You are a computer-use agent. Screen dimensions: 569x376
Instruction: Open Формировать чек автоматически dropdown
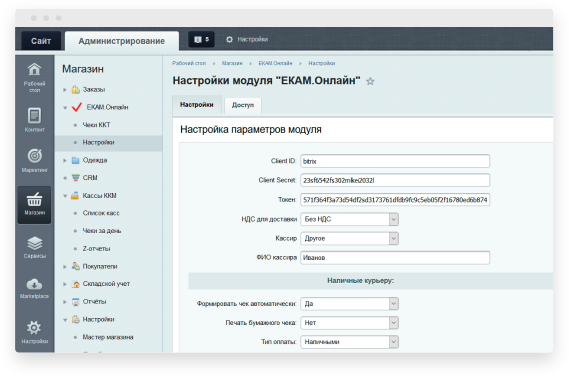coord(349,304)
